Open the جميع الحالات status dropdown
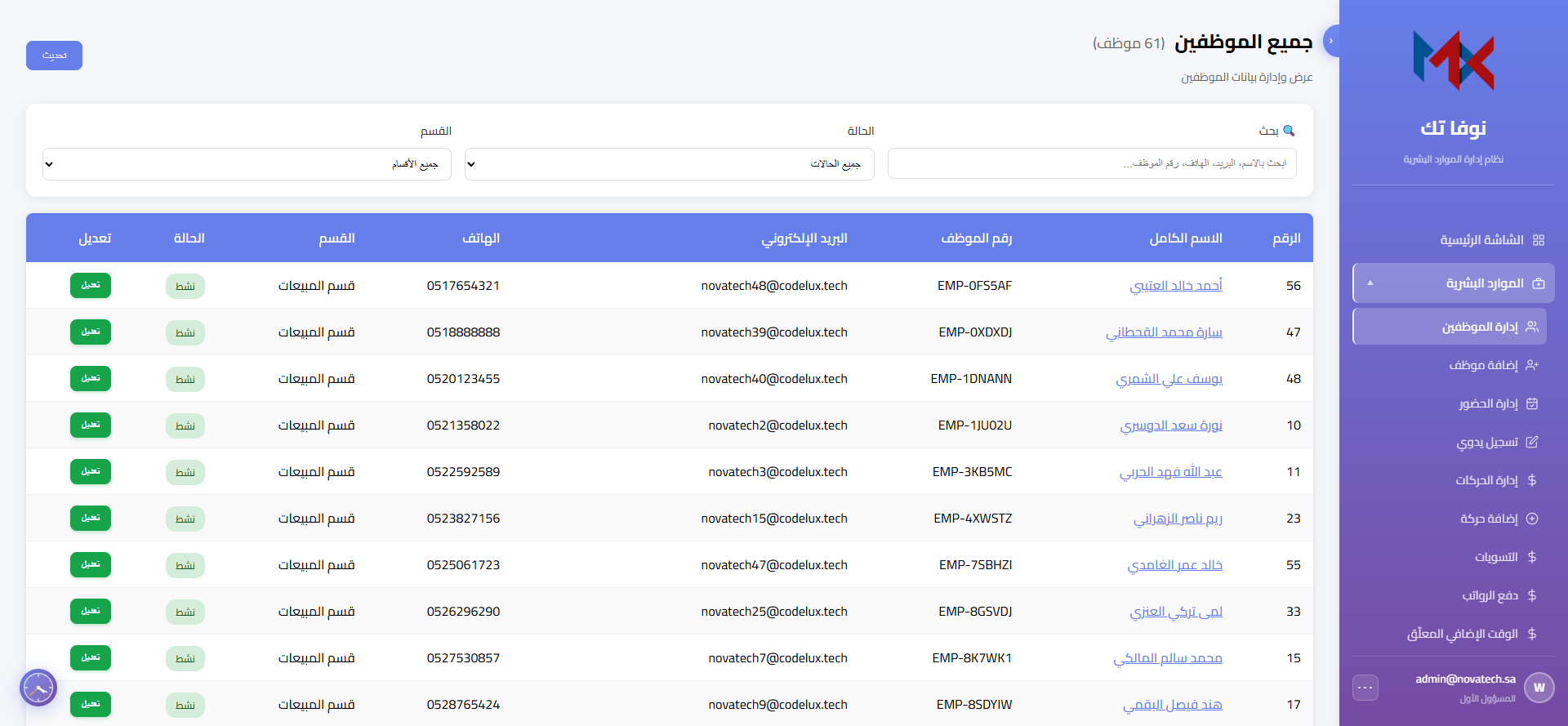The width and height of the screenshot is (1568, 726). click(x=669, y=164)
